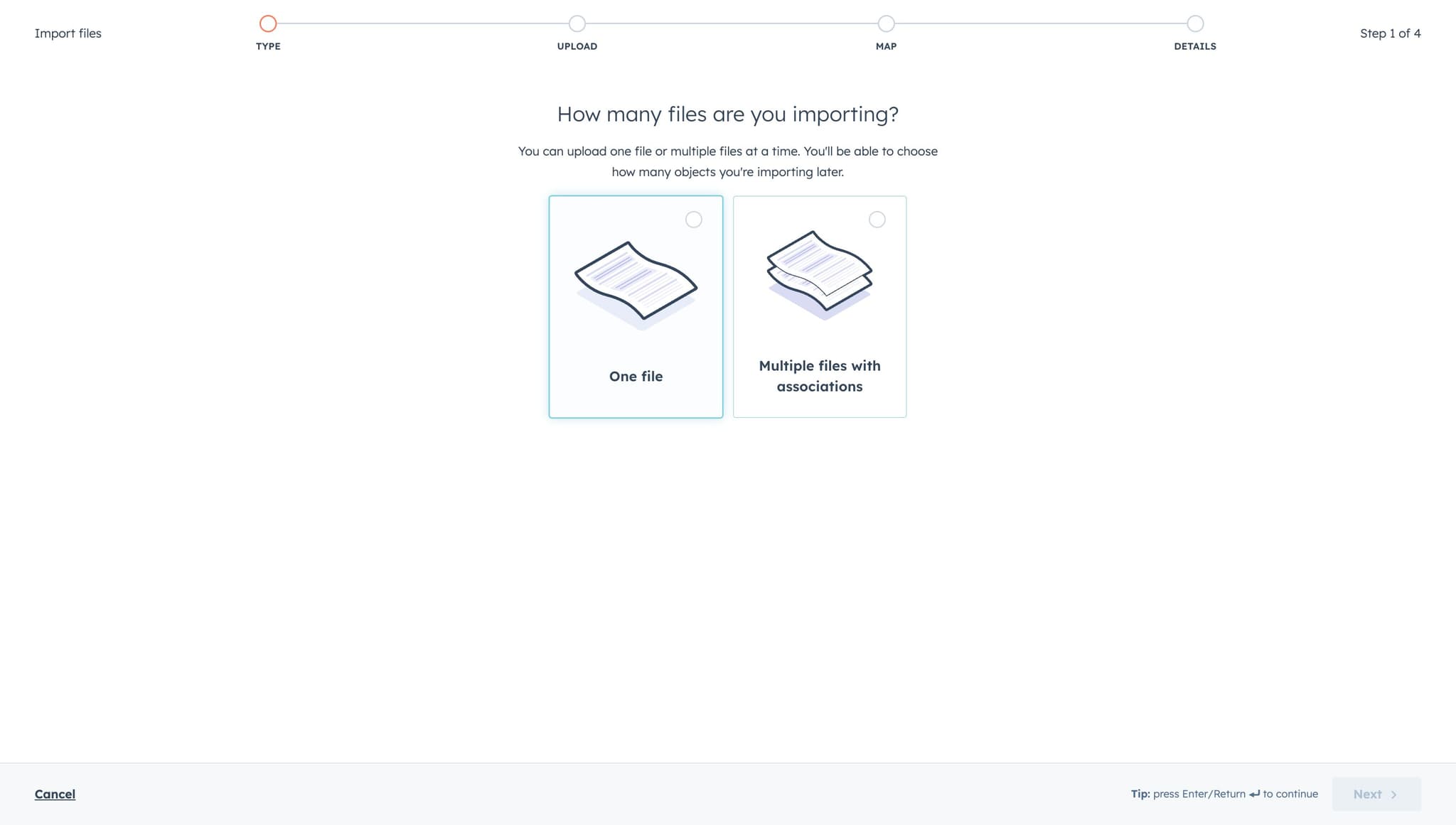Screen dimensions: 1456x825
Task: Click the Step 1 of 4 indicator
Action: pos(1390,33)
